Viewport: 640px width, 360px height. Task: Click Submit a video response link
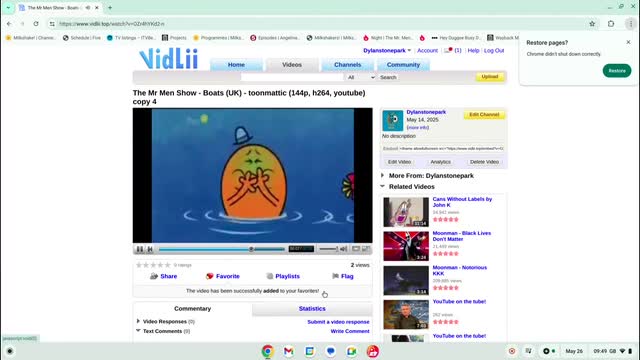click(338, 322)
